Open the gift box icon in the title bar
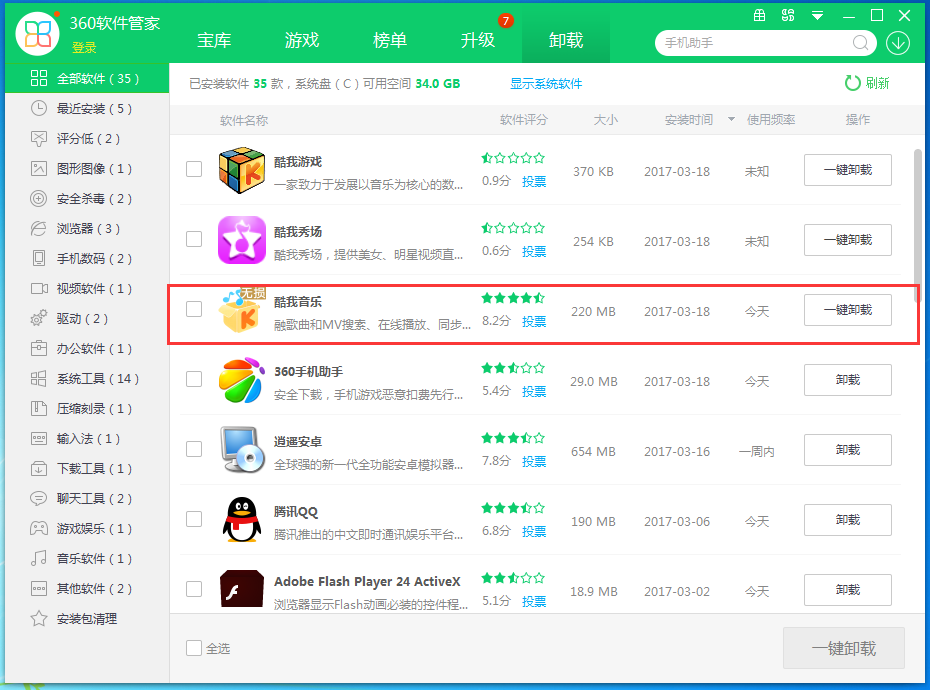The image size is (930, 690). point(759,15)
